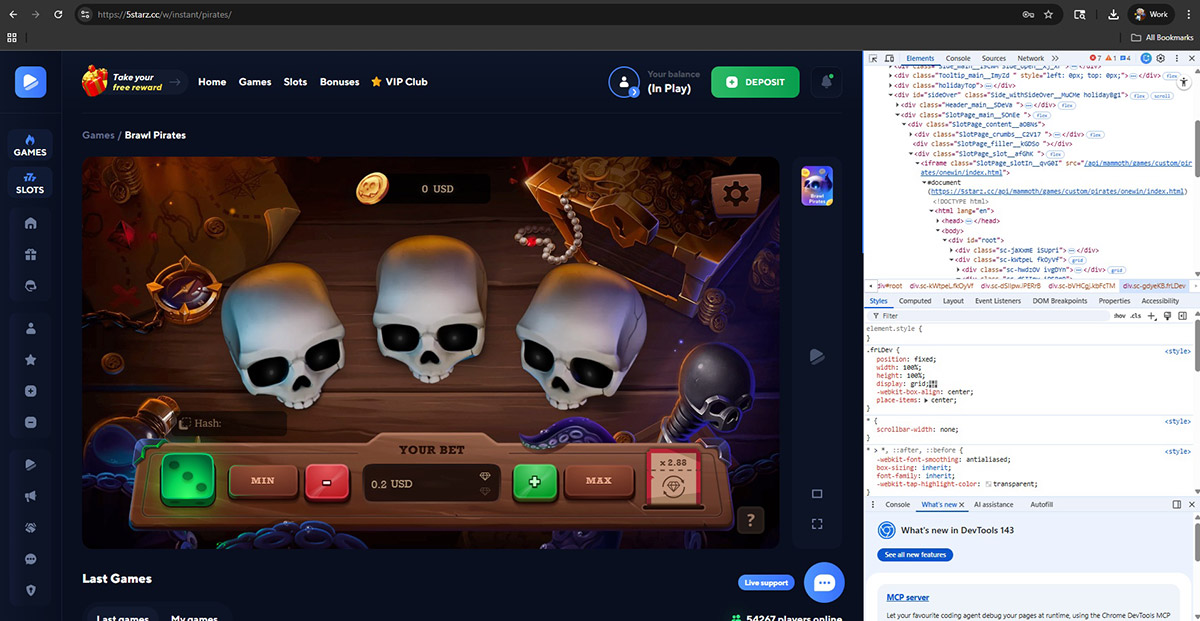This screenshot has height=621, width=1200.
Task: Open the MCP server link in What's New
Action: [x=907, y=597]
